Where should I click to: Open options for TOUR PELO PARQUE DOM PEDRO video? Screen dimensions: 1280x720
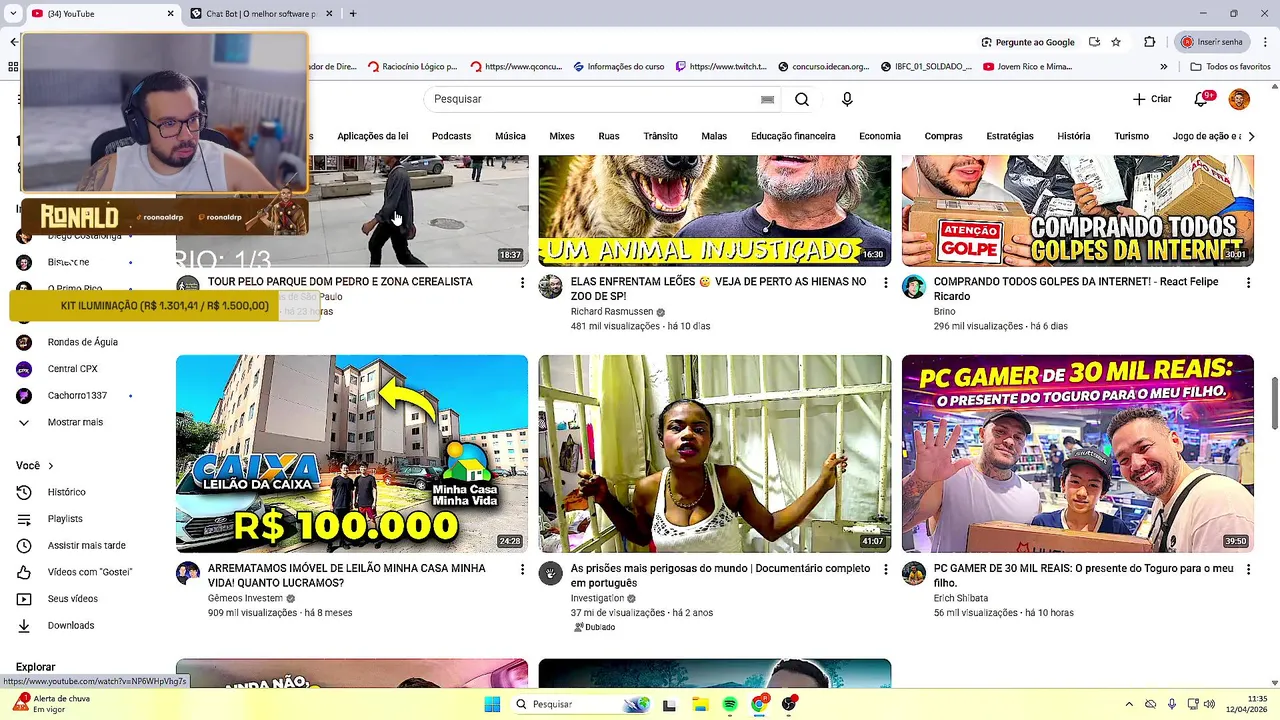tap(522, 283)
